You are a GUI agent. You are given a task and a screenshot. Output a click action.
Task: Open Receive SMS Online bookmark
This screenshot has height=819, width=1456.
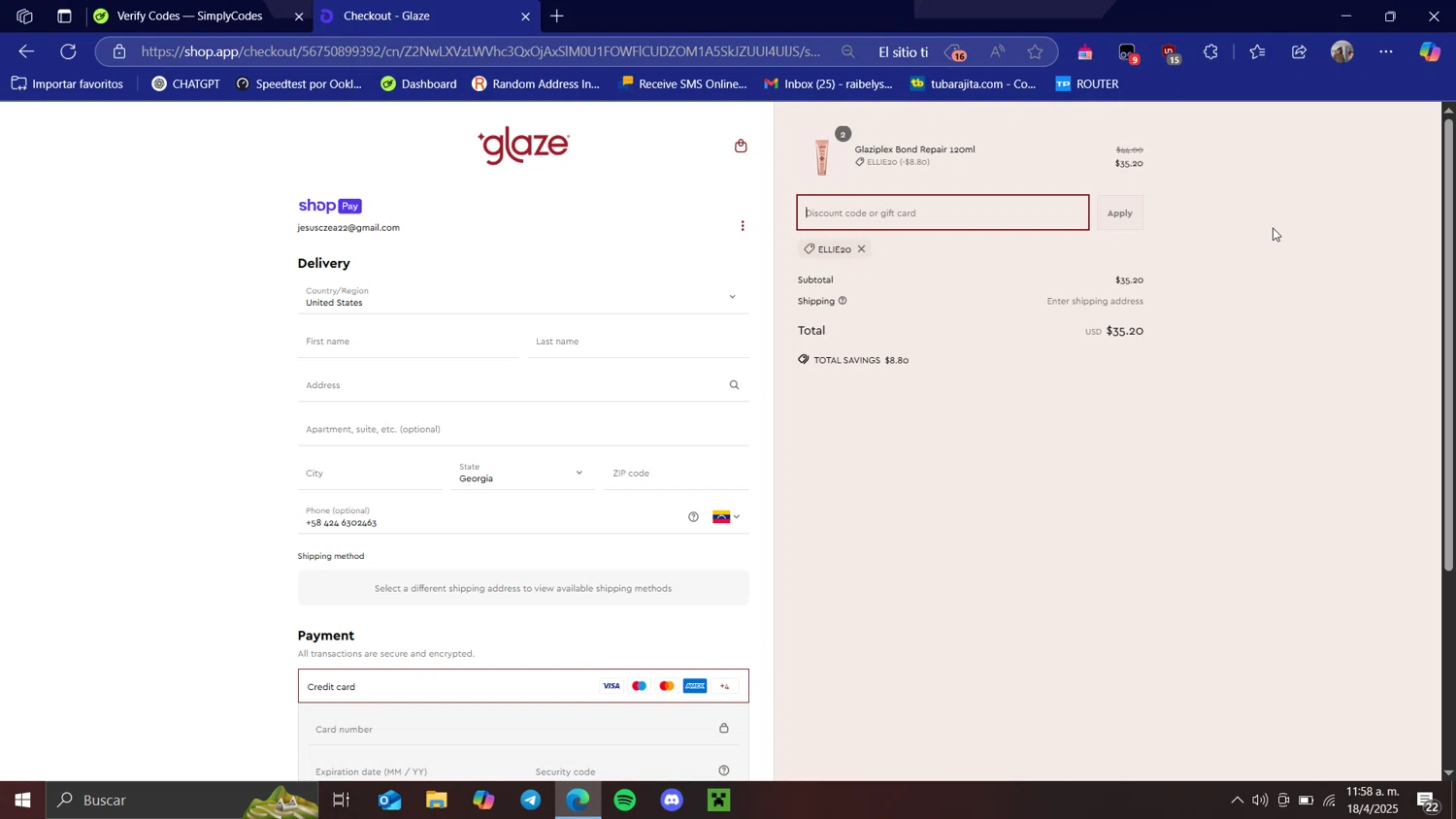tap(683, 84)
